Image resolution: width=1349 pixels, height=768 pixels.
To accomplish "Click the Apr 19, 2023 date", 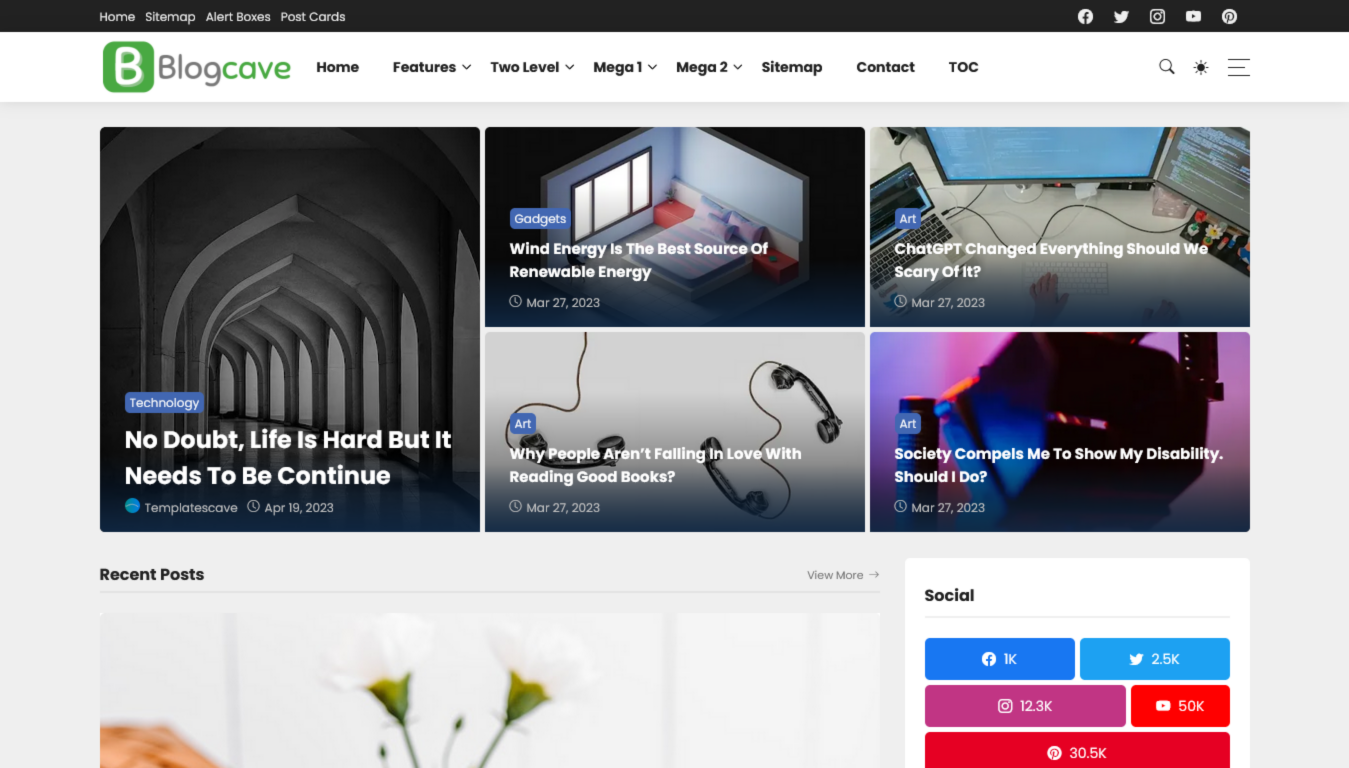I will click(299, 507).
